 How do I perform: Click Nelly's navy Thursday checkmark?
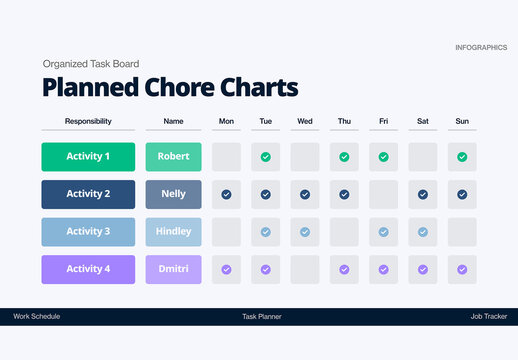pyautogui.click(x=344, y=194)
